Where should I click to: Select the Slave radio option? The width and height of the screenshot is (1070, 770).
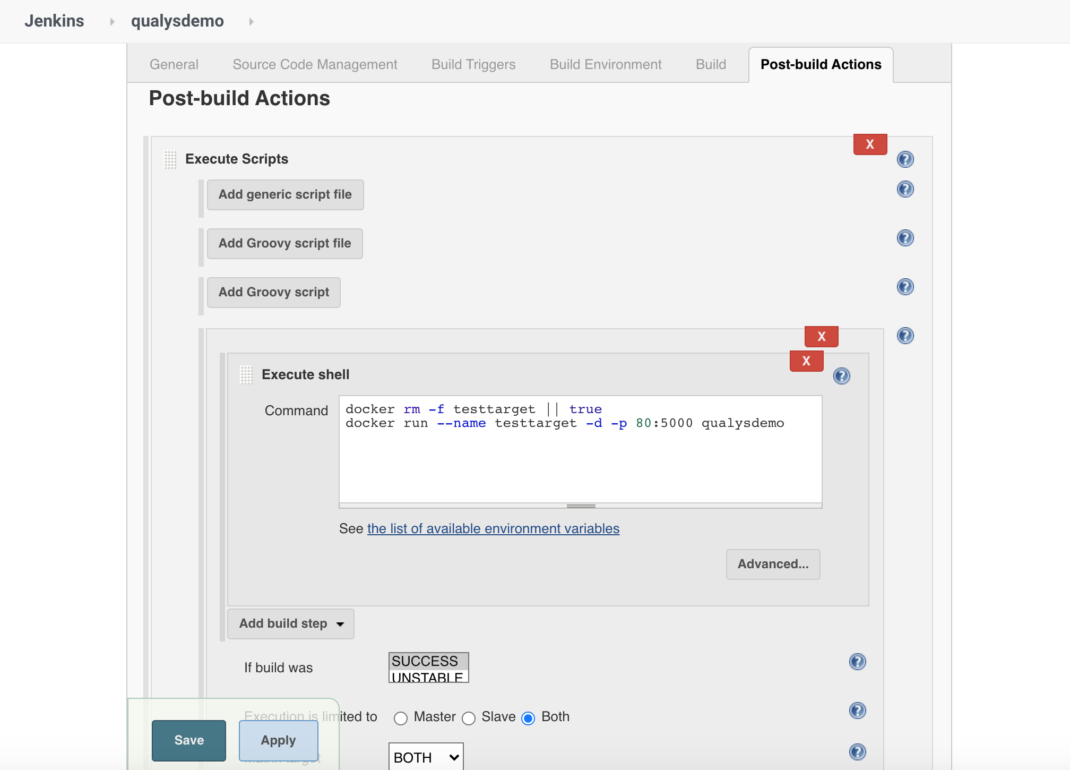click(x=468, y=718)
